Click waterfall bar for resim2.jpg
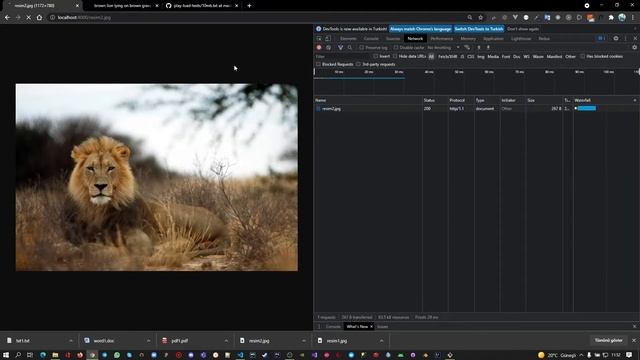 (x=587, y=108)
